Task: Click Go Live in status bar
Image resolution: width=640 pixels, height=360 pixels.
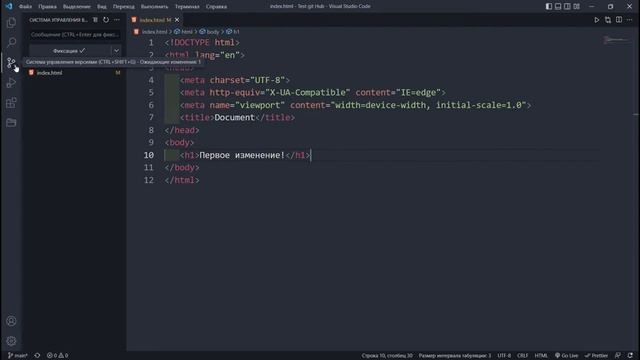Action: pyautogui.click(x=567, y=356)
